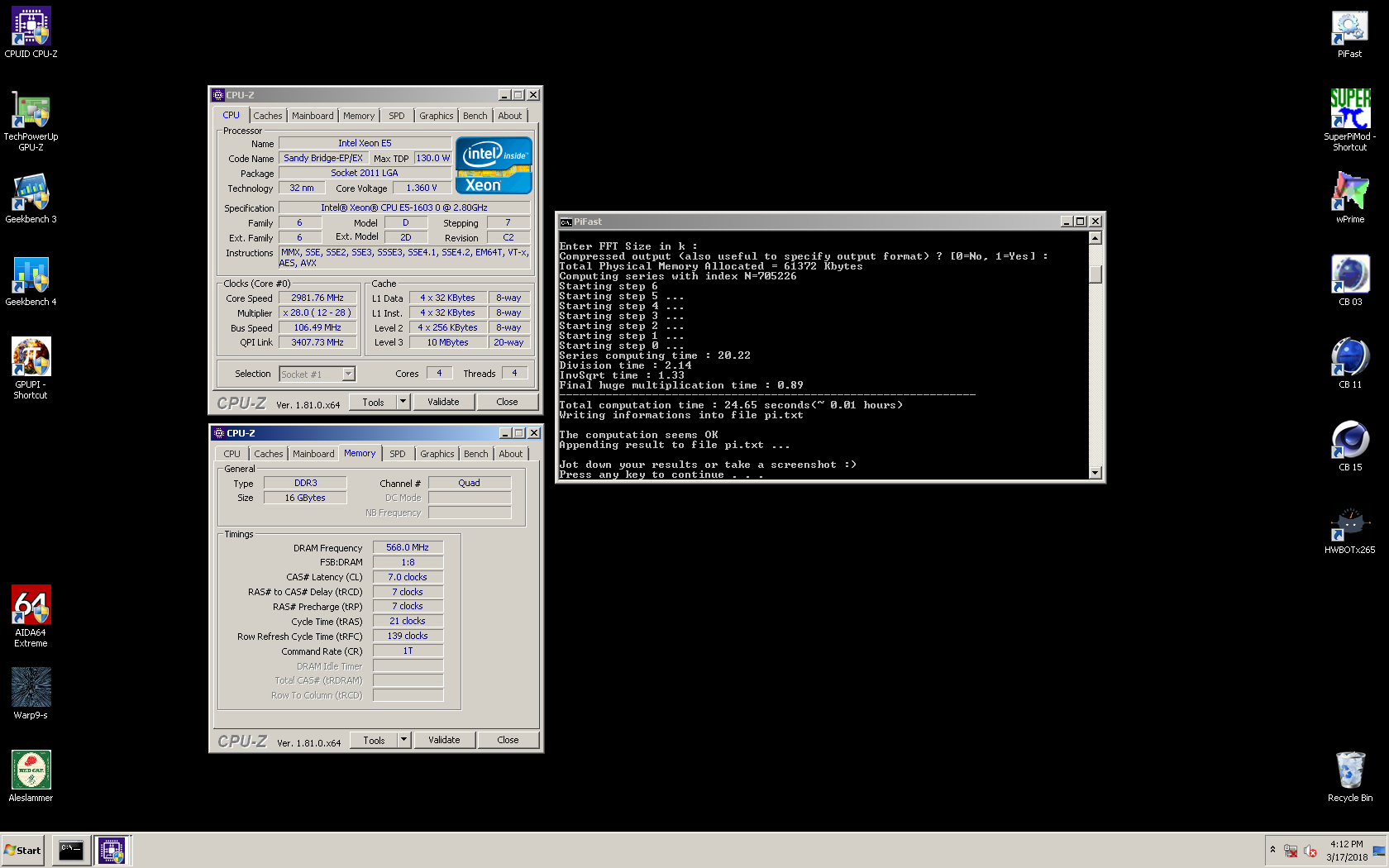Click the PiFast scrollbar down arrow
This screenshot has width=1389, height=868.
[x=1095, y=473]
